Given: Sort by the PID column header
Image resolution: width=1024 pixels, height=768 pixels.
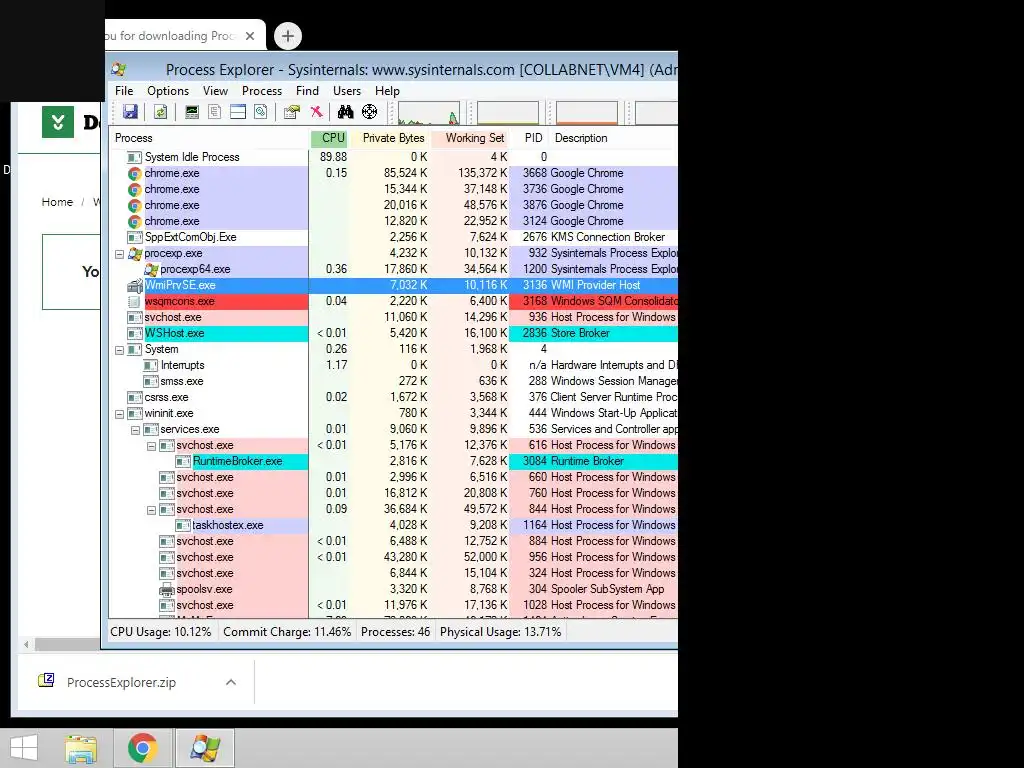Looking at the screenshot, I should [x=530, y=138].
